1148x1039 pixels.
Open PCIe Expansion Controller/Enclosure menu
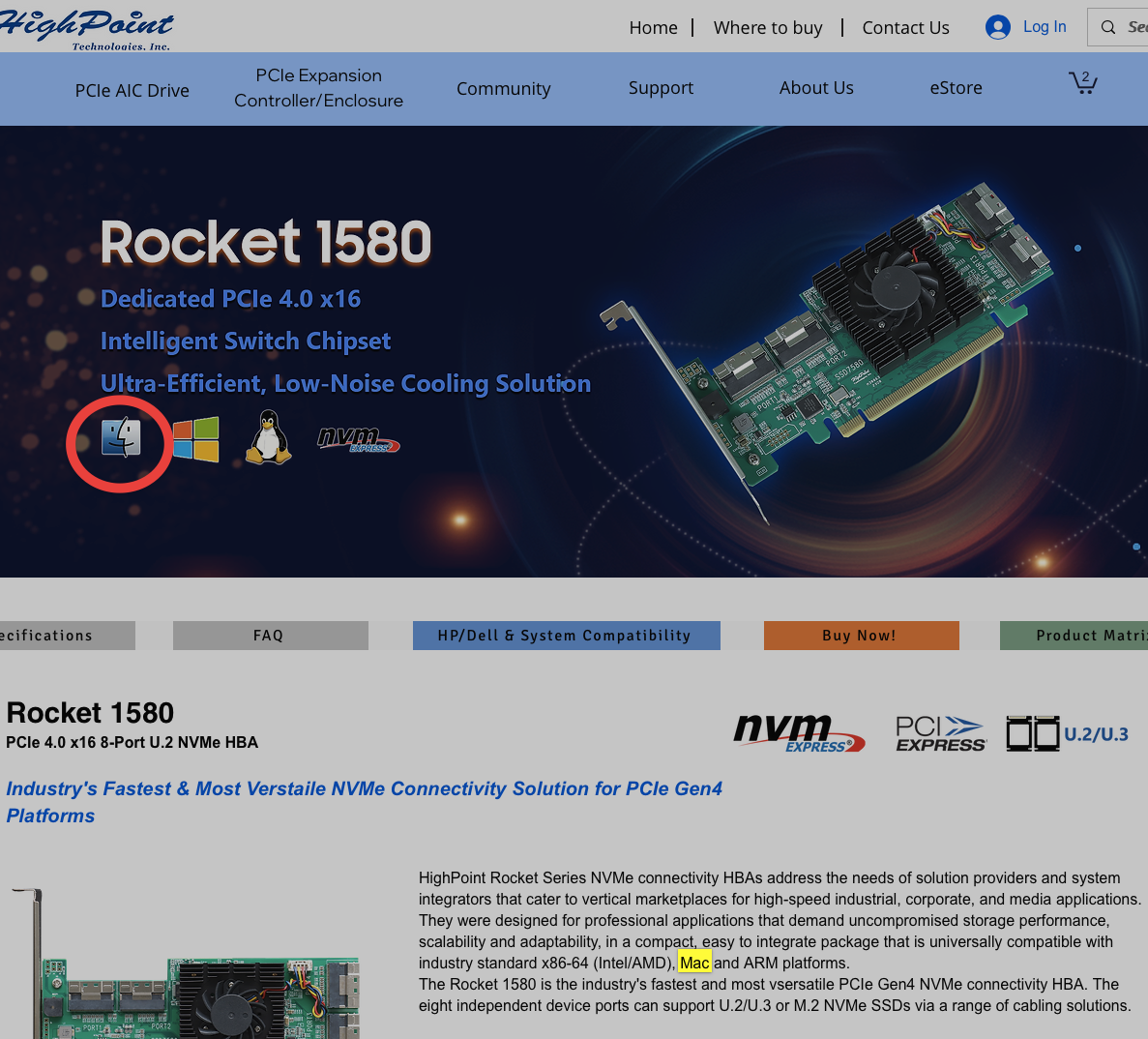(x=318, y=88)
